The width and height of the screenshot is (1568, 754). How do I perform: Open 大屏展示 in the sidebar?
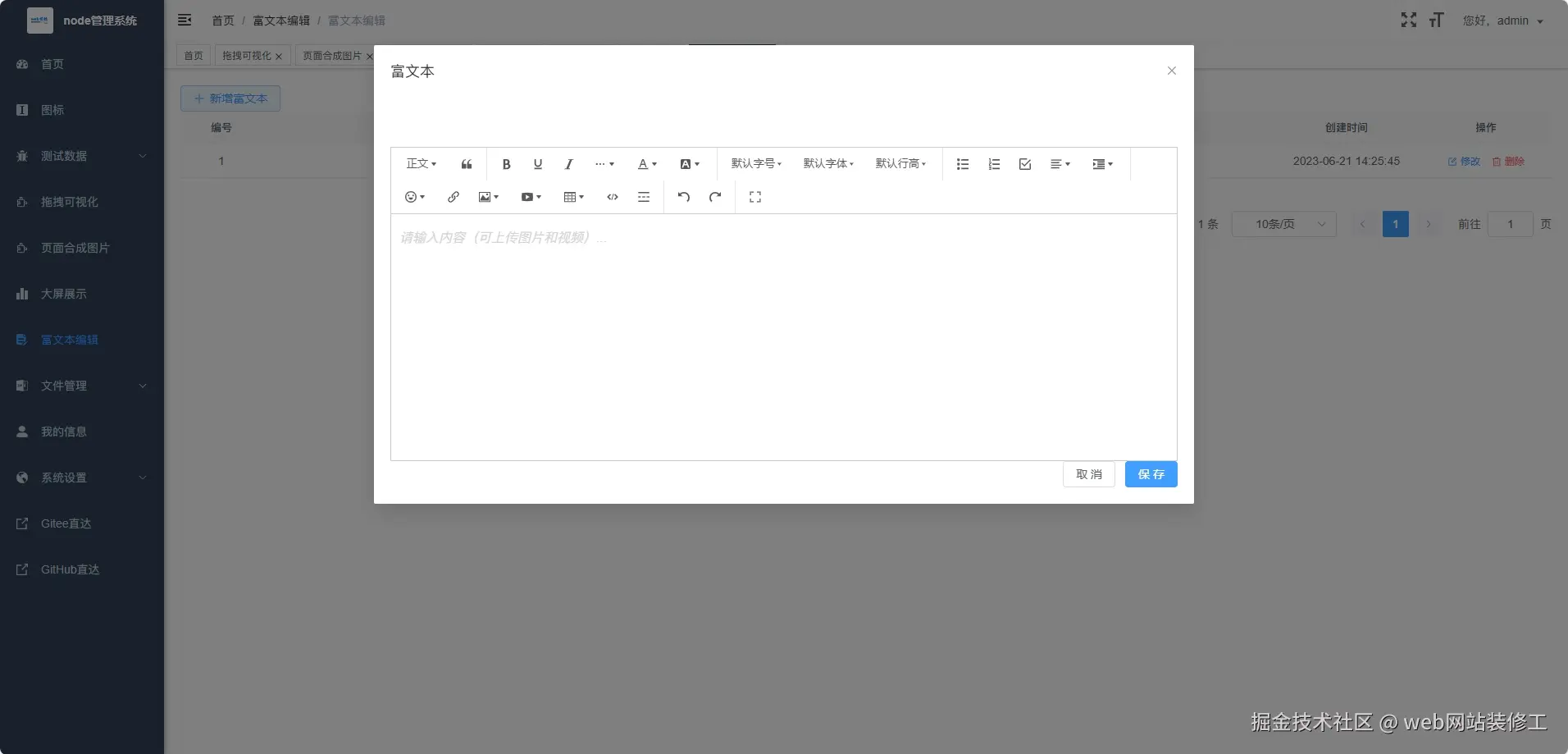82,294
